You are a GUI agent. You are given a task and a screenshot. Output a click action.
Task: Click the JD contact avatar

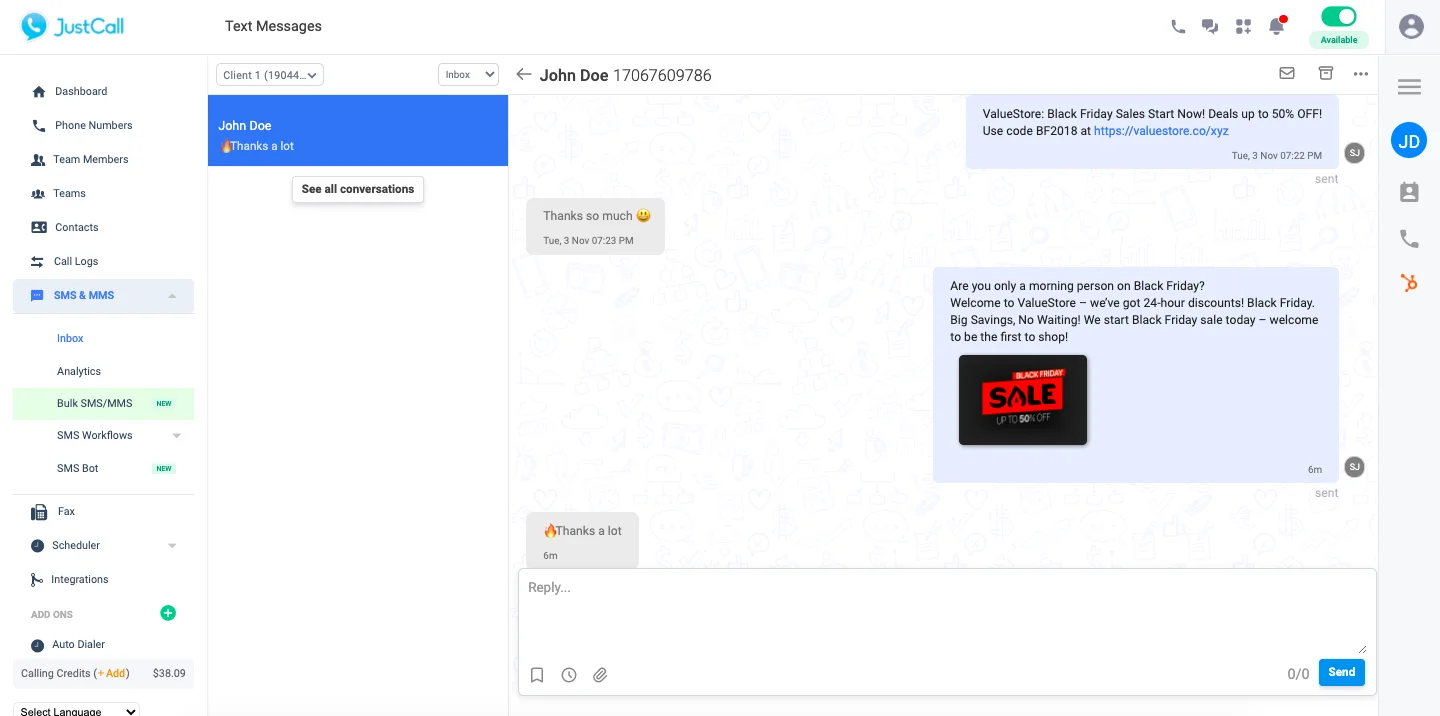tap(1409, 141)
